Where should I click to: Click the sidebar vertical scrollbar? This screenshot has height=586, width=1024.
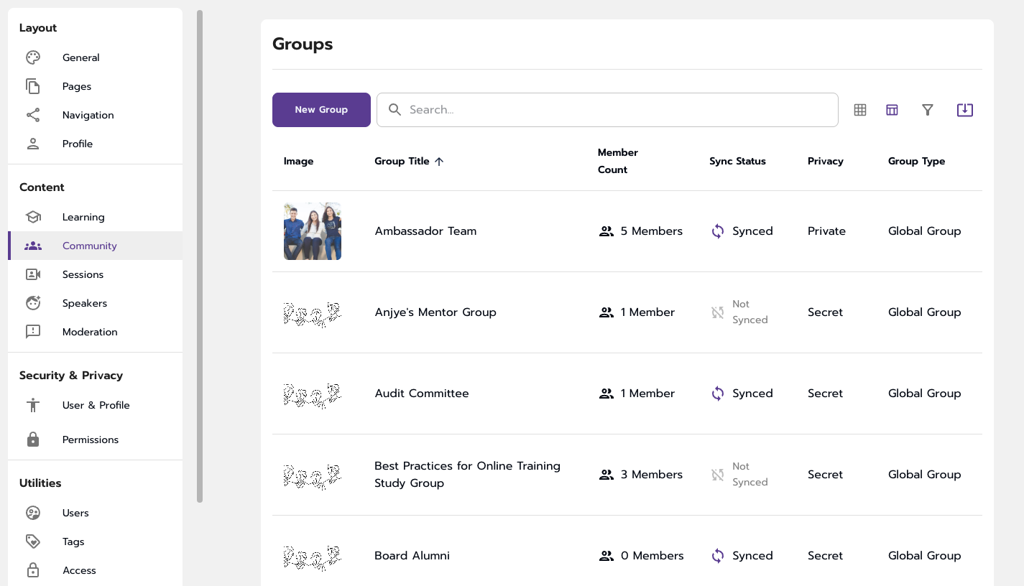tap(200, 256)
